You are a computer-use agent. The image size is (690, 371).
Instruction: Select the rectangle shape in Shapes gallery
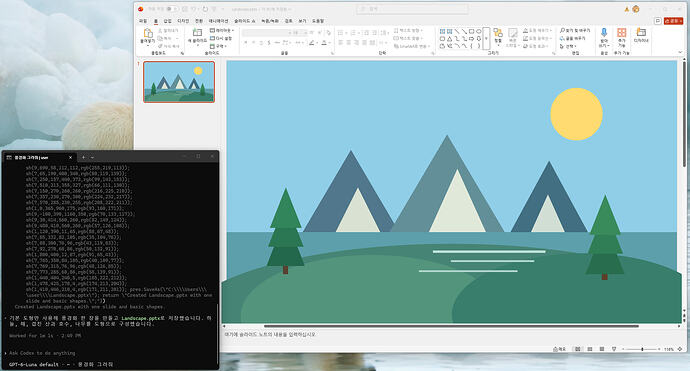click(x=471, y=31)
